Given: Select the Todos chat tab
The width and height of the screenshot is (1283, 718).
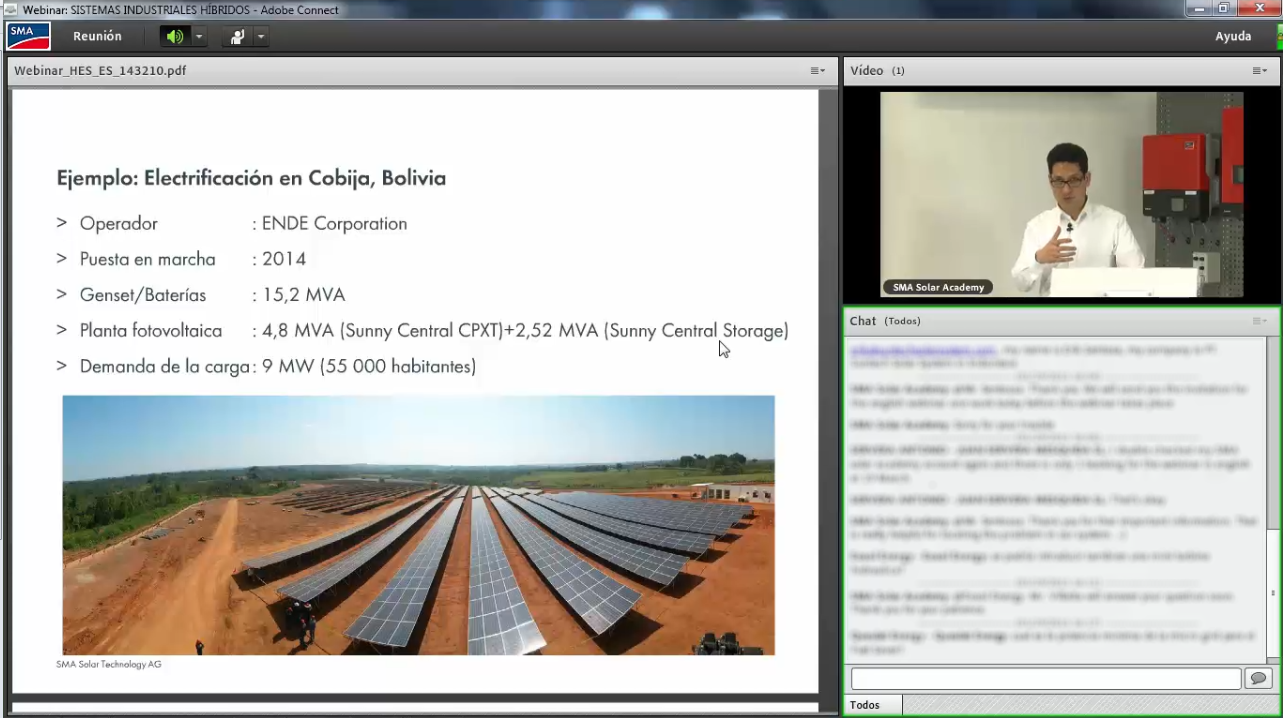Looking at the screenshot, I should click(865, 705).
